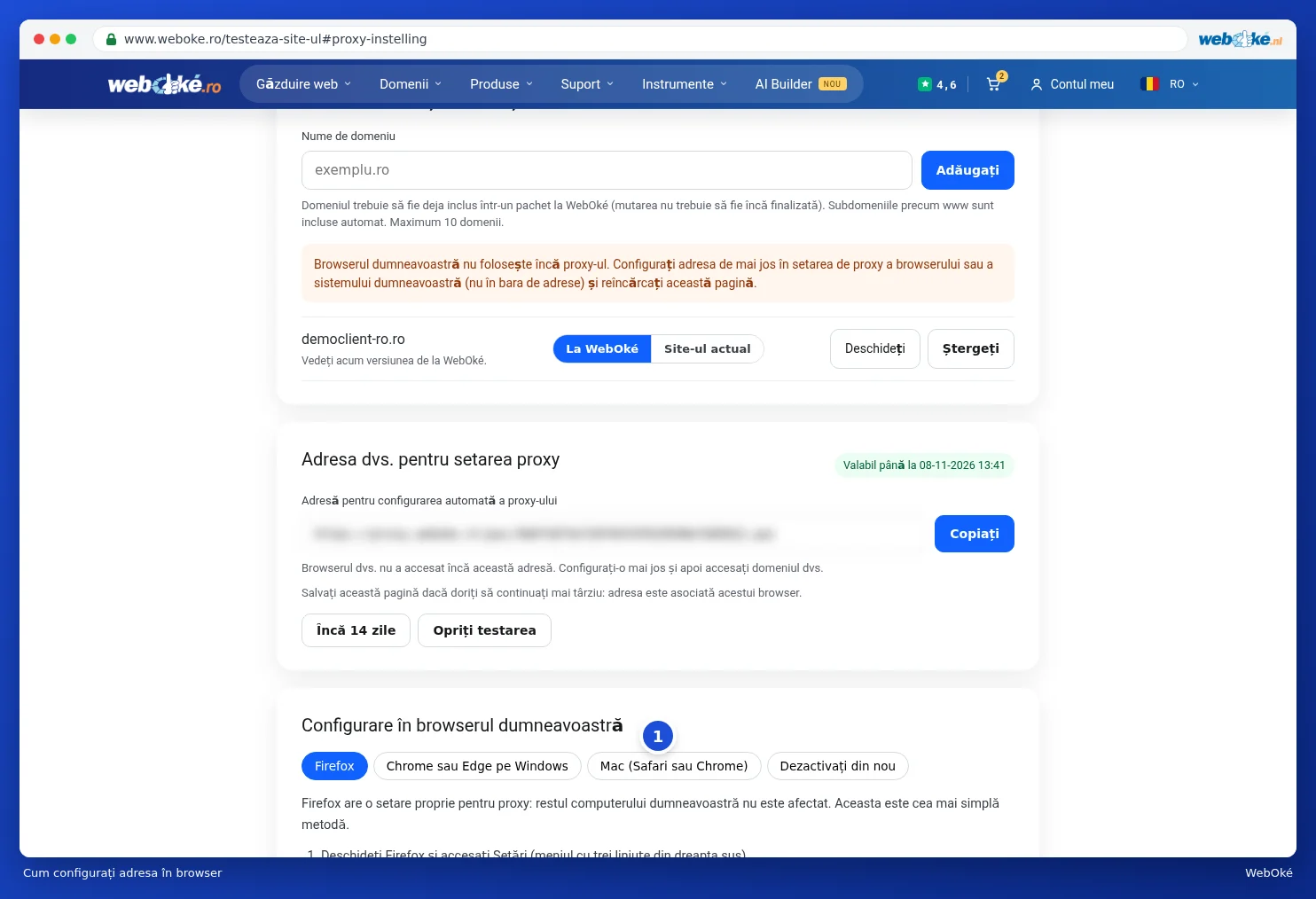1316x899 pixels.
Task: Click the Încă 14 zile button
Action: tap(356, 630)
